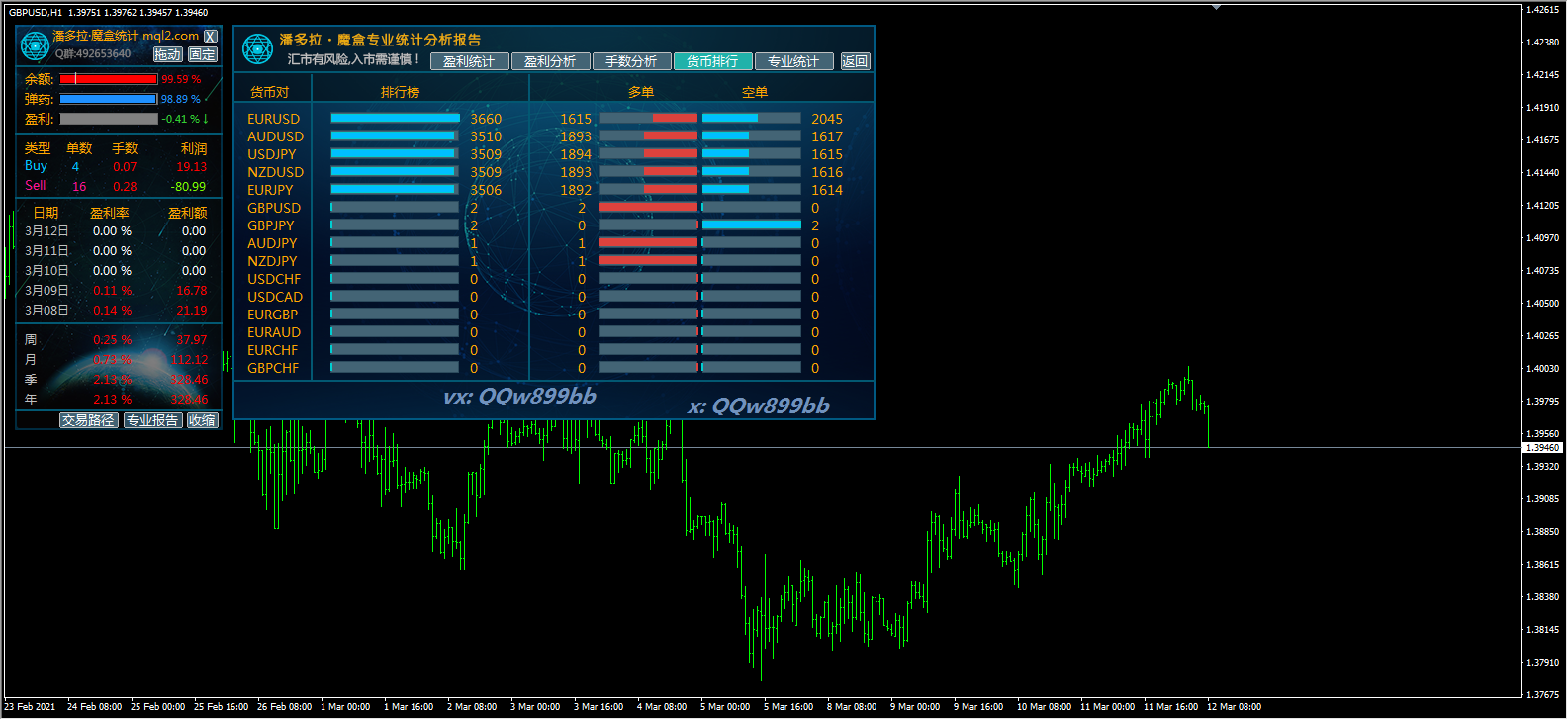
Task: Click the GBPJPY blue short-order bar
Action: pos(752,225)
